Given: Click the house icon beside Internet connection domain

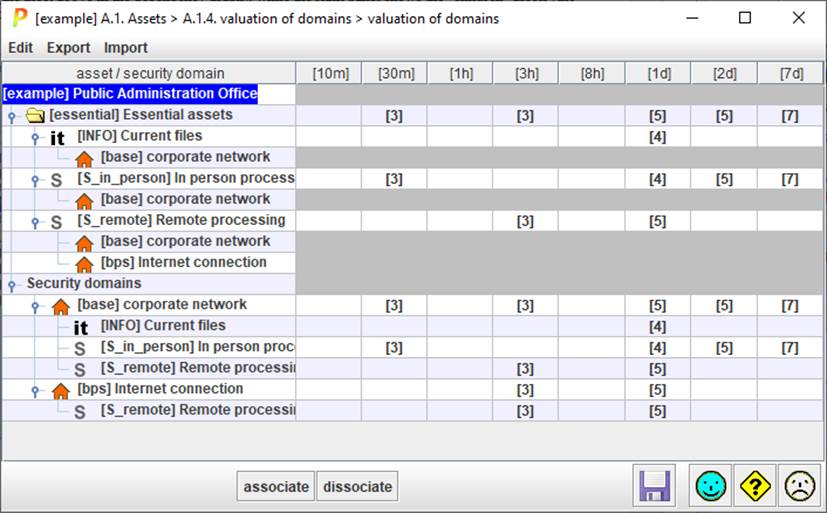Looking at the screenshot, I should click(x=60, y=390).
